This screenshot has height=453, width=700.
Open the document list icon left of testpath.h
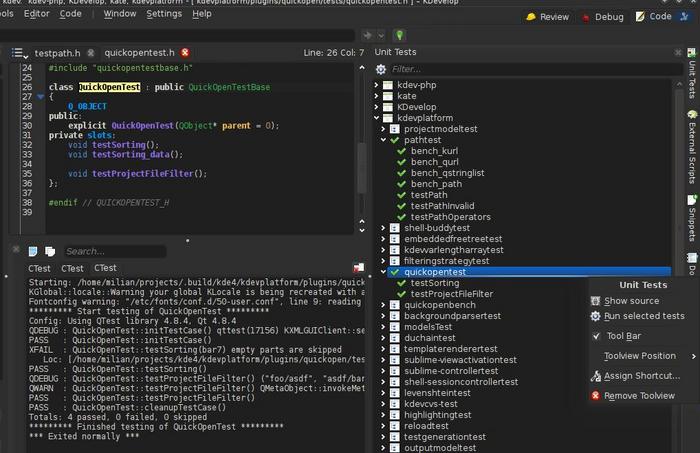[18, 52]
